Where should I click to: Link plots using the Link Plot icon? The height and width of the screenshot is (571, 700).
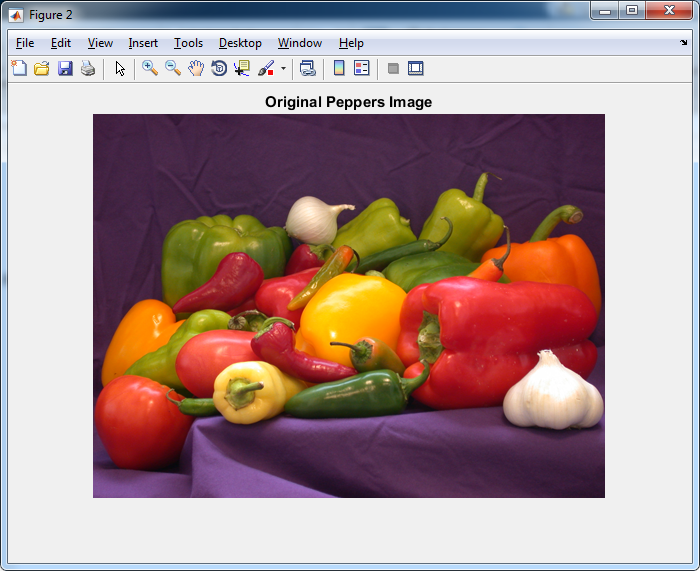(308, 68)
